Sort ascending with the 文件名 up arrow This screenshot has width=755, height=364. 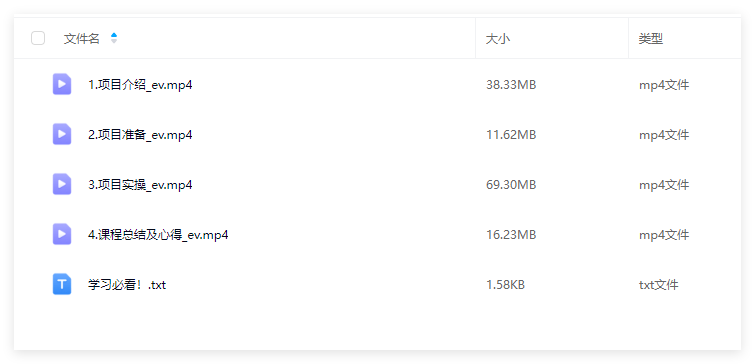[x=114, y=35]
